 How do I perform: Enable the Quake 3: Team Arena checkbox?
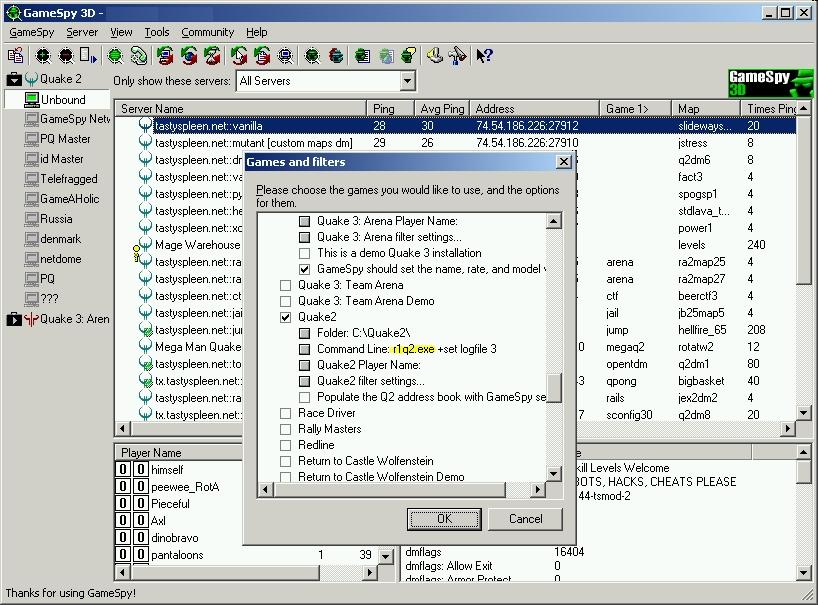[287, 285]
